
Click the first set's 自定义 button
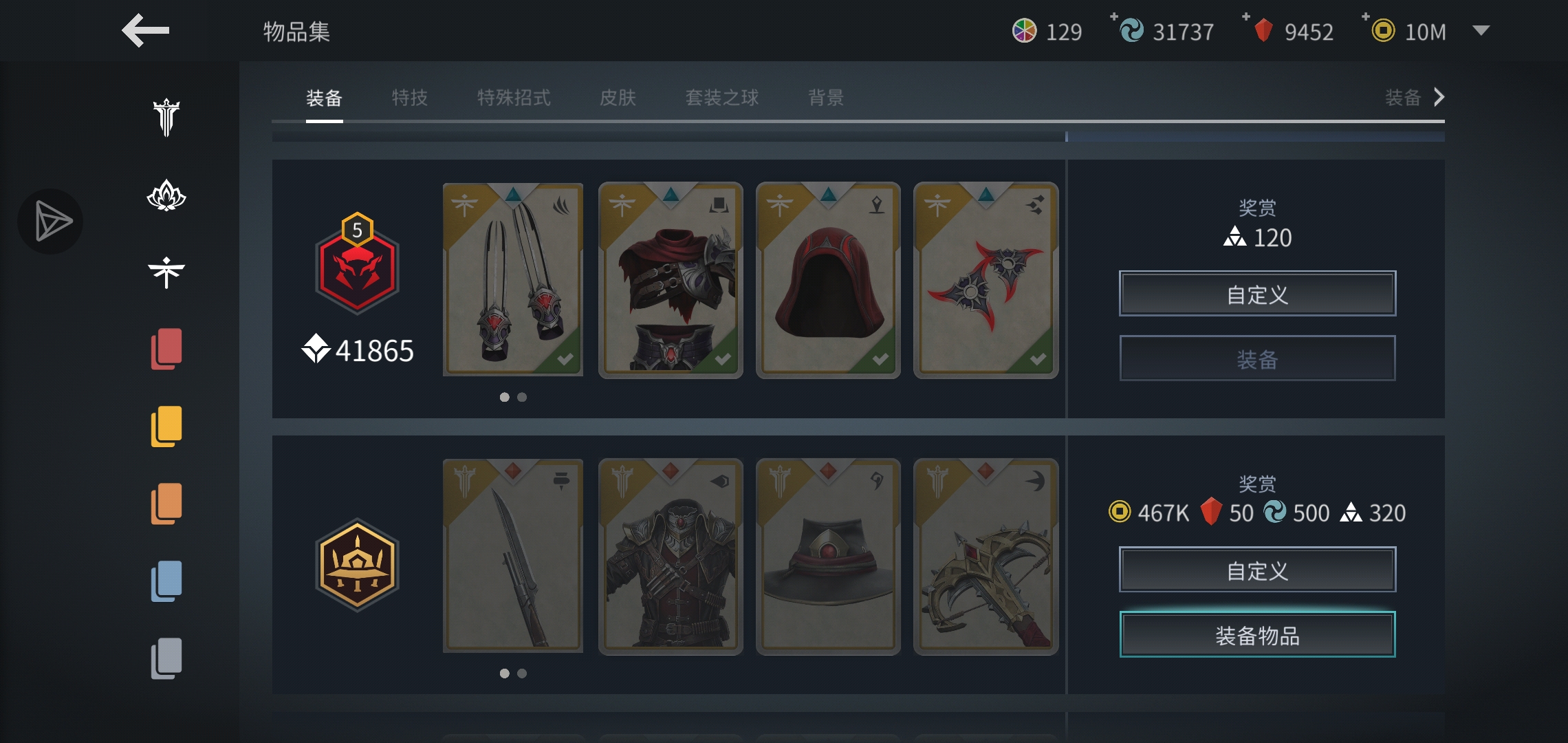[x=1257, y=294]
